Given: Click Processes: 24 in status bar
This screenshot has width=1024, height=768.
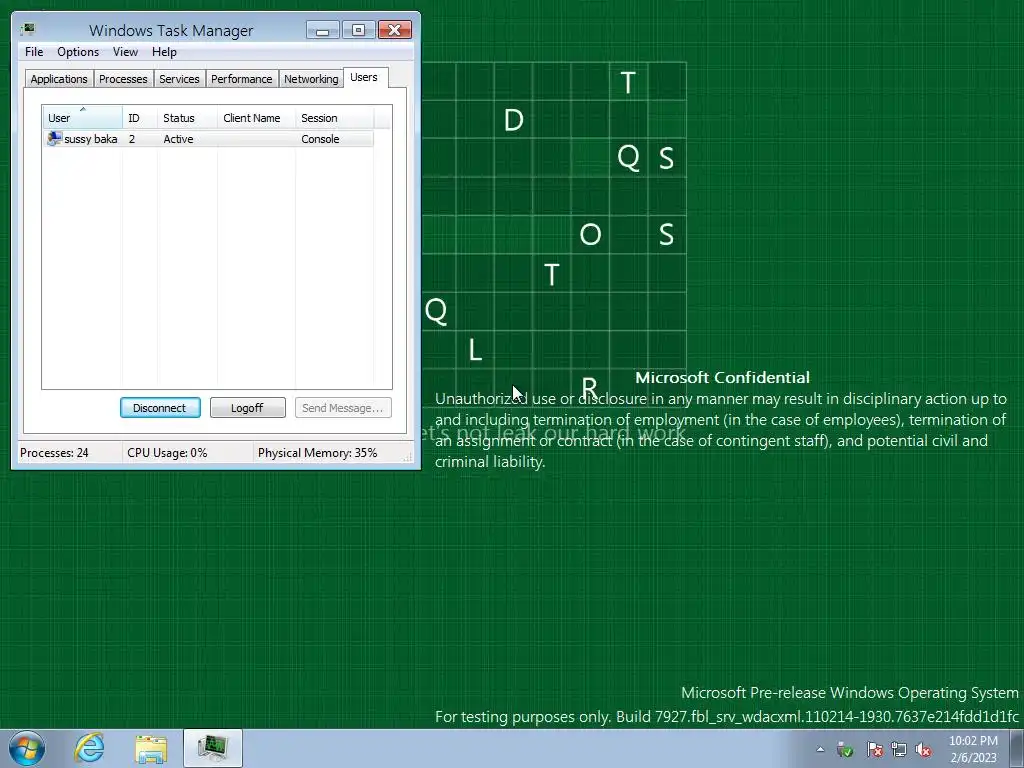Looking at the screenshot, I should click(54, 453).
